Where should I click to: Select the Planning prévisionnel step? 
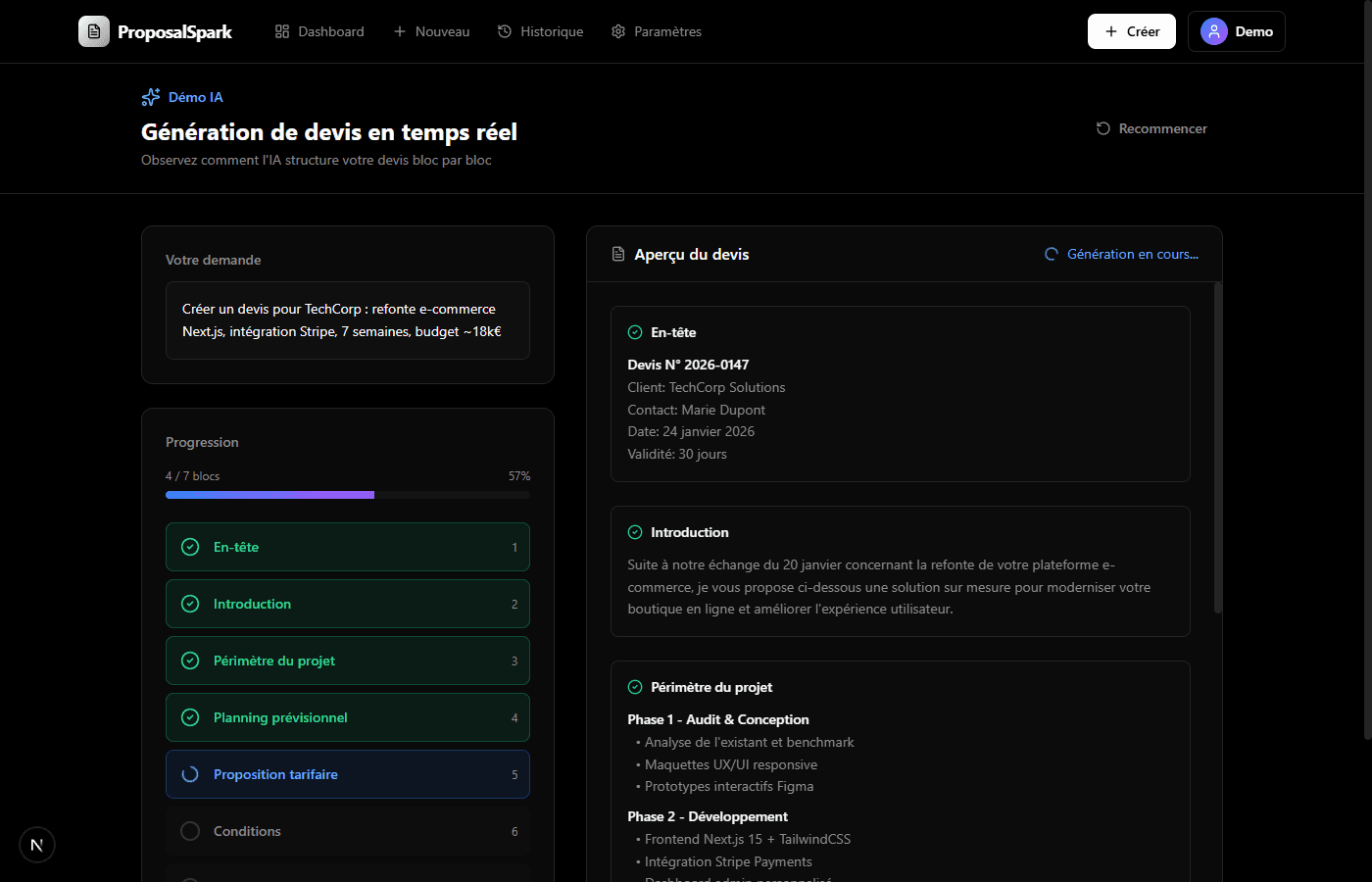coord(347,717)
